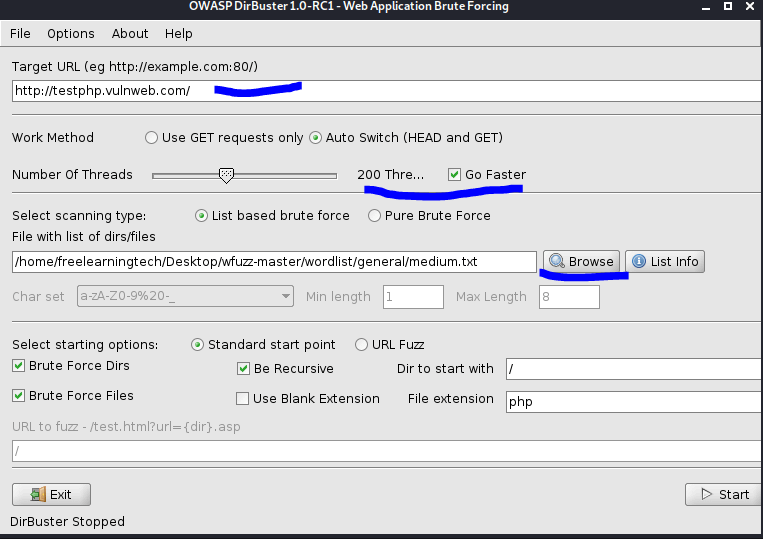Viewport: 763px width, 539px height.
Task: Open the Options menu
Action: click(71, 34)
